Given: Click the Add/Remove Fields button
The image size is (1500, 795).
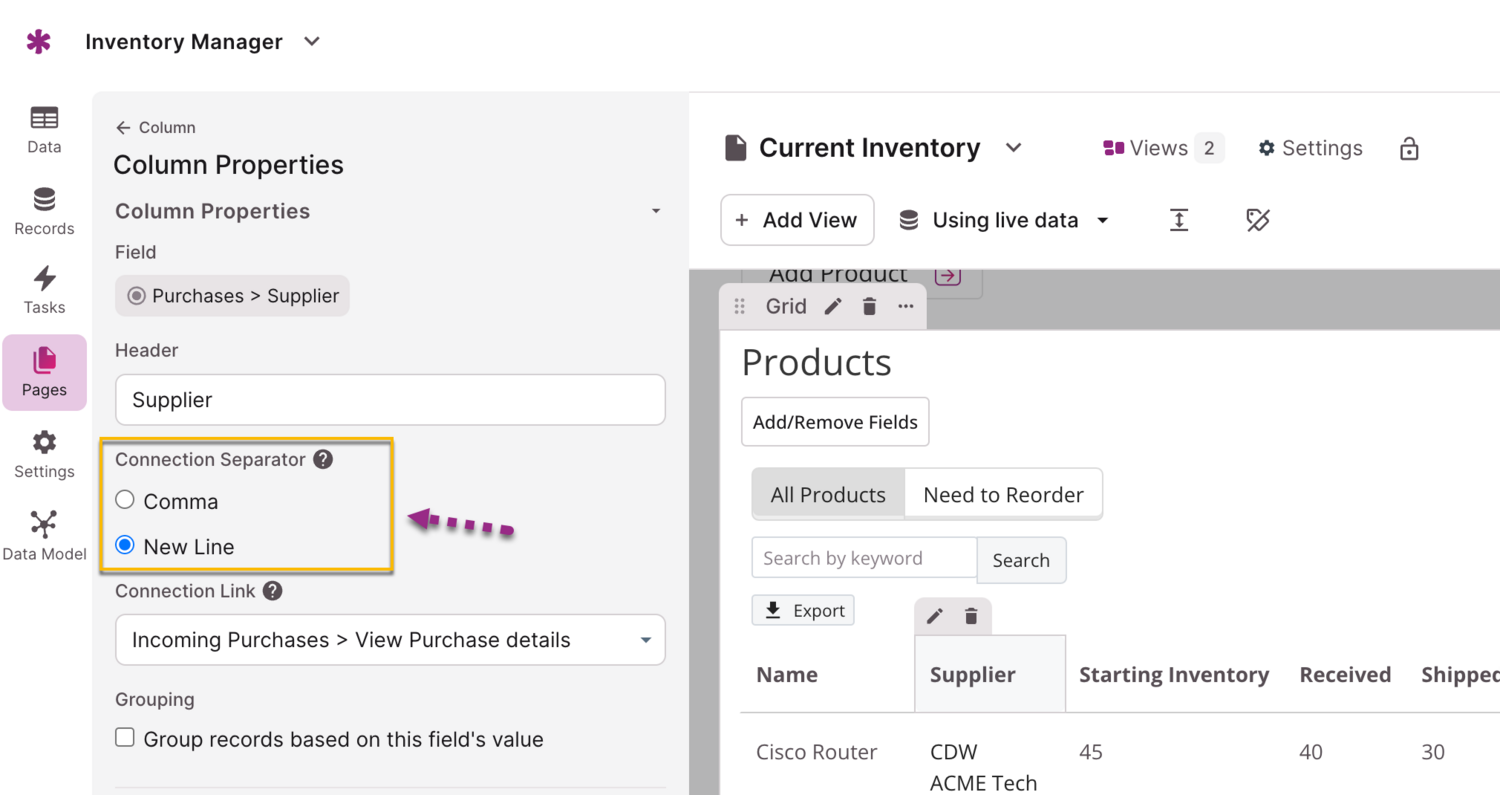Looking at the screenshot, I should (835, 422).
